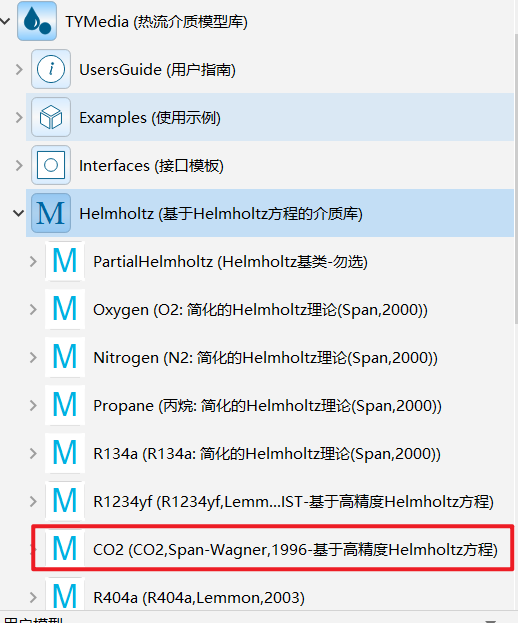Click the UsersGuide info icon

51,69
